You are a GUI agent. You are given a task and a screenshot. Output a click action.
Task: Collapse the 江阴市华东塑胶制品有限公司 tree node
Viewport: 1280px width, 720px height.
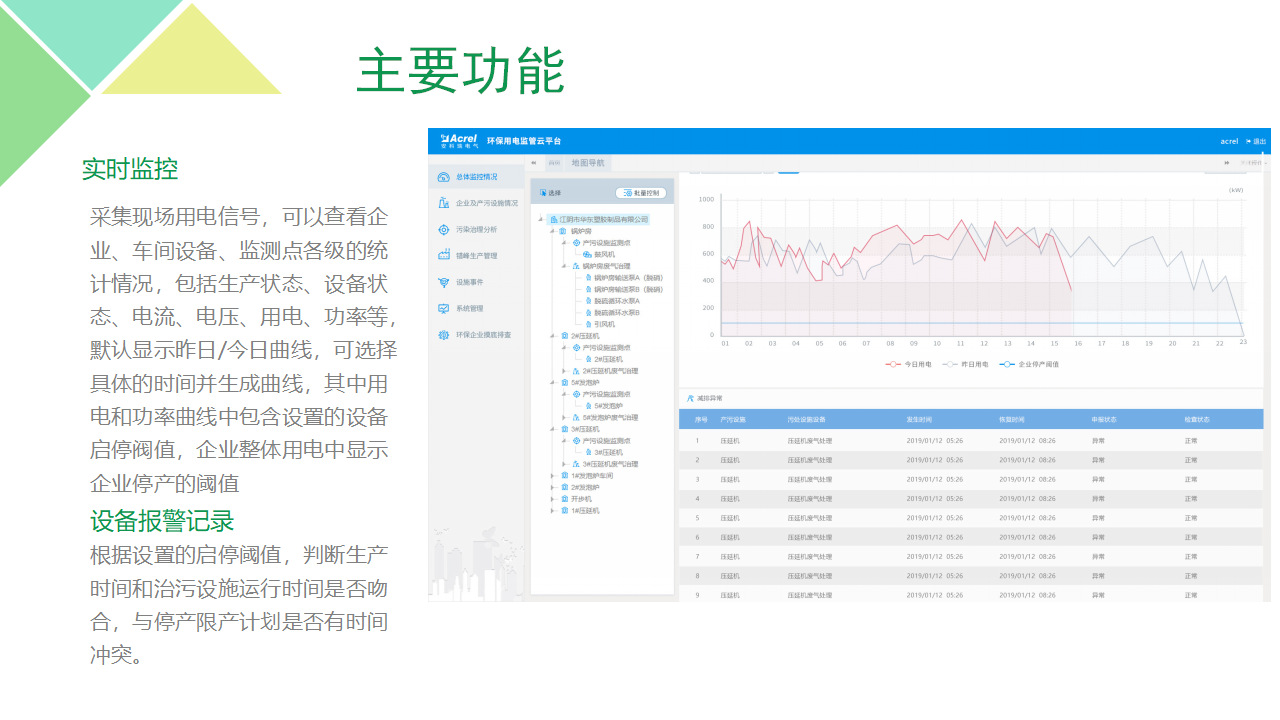tap(540, 219)
